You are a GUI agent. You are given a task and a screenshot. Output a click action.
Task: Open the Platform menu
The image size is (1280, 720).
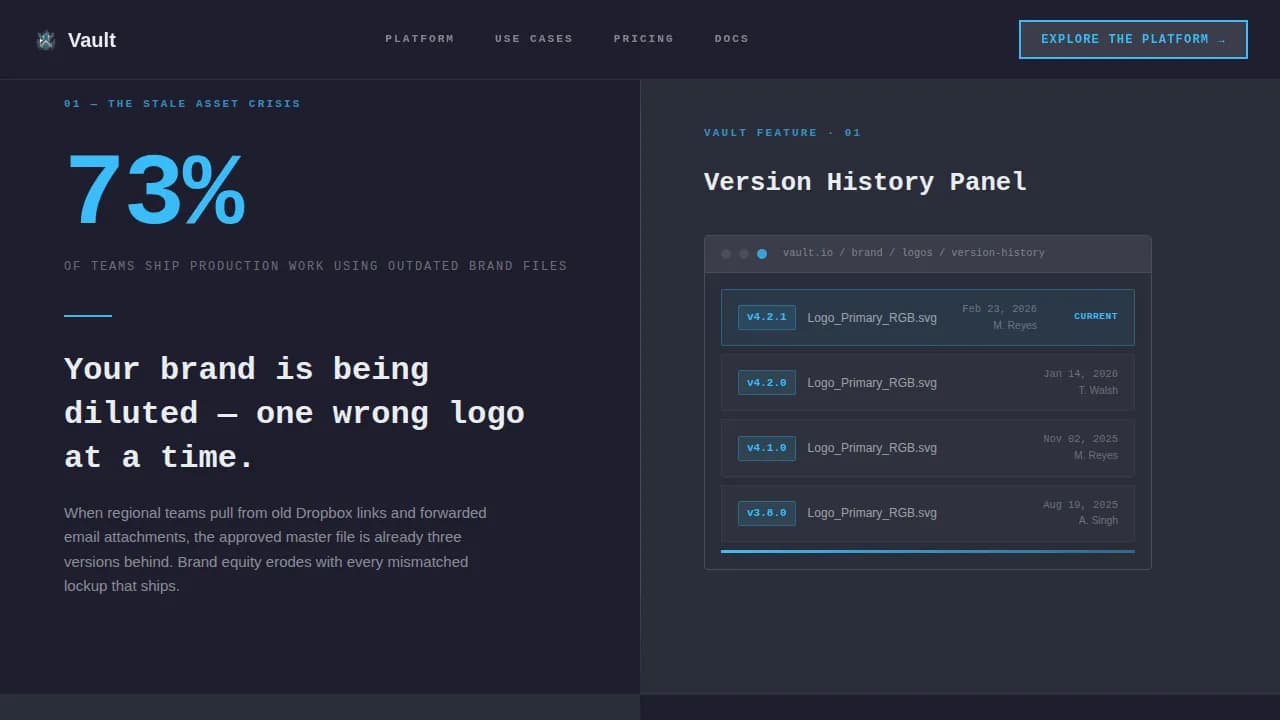(419, 39)
